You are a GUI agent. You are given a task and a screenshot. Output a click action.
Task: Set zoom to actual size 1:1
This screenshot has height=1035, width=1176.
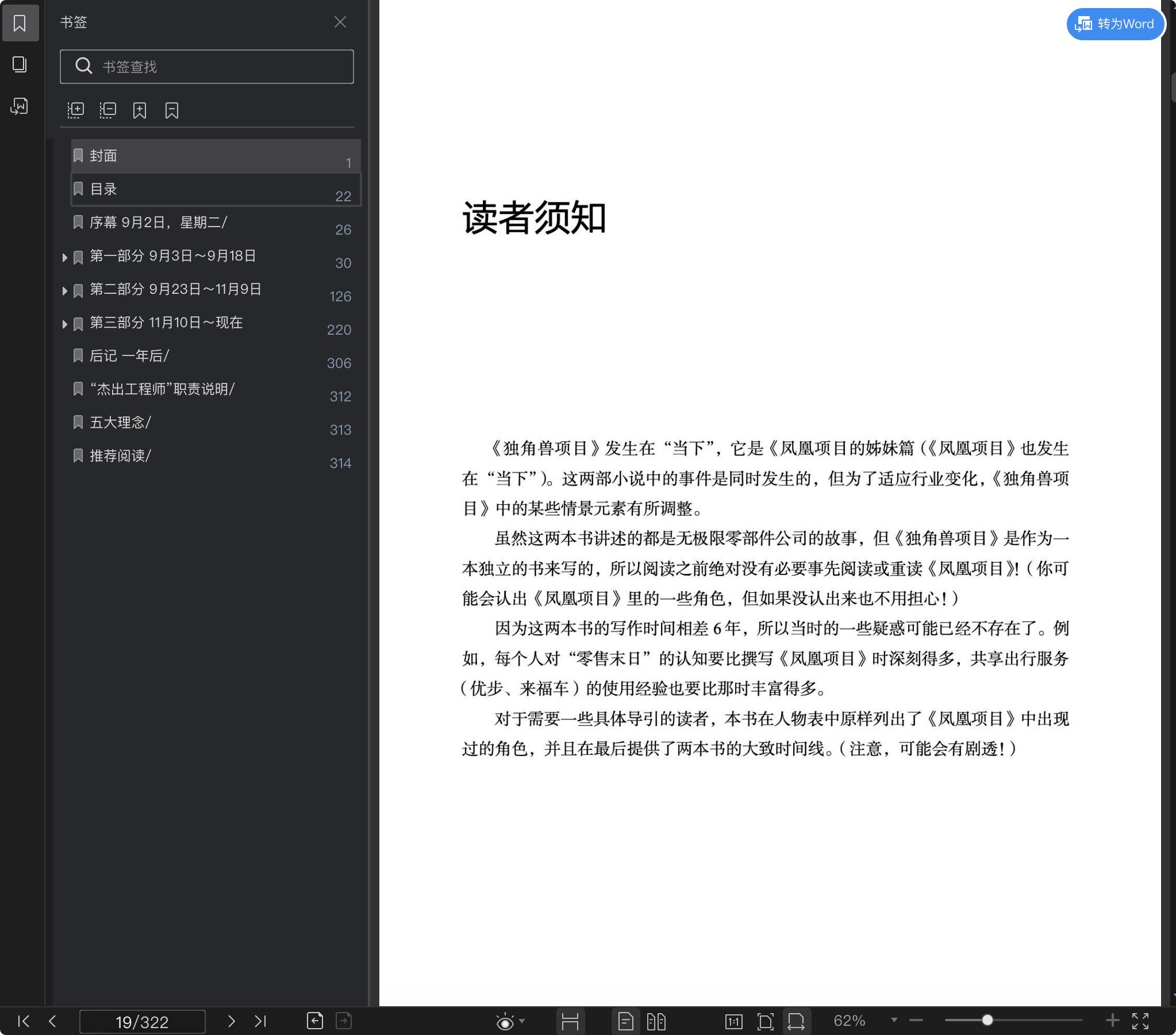click(733, 1022)
